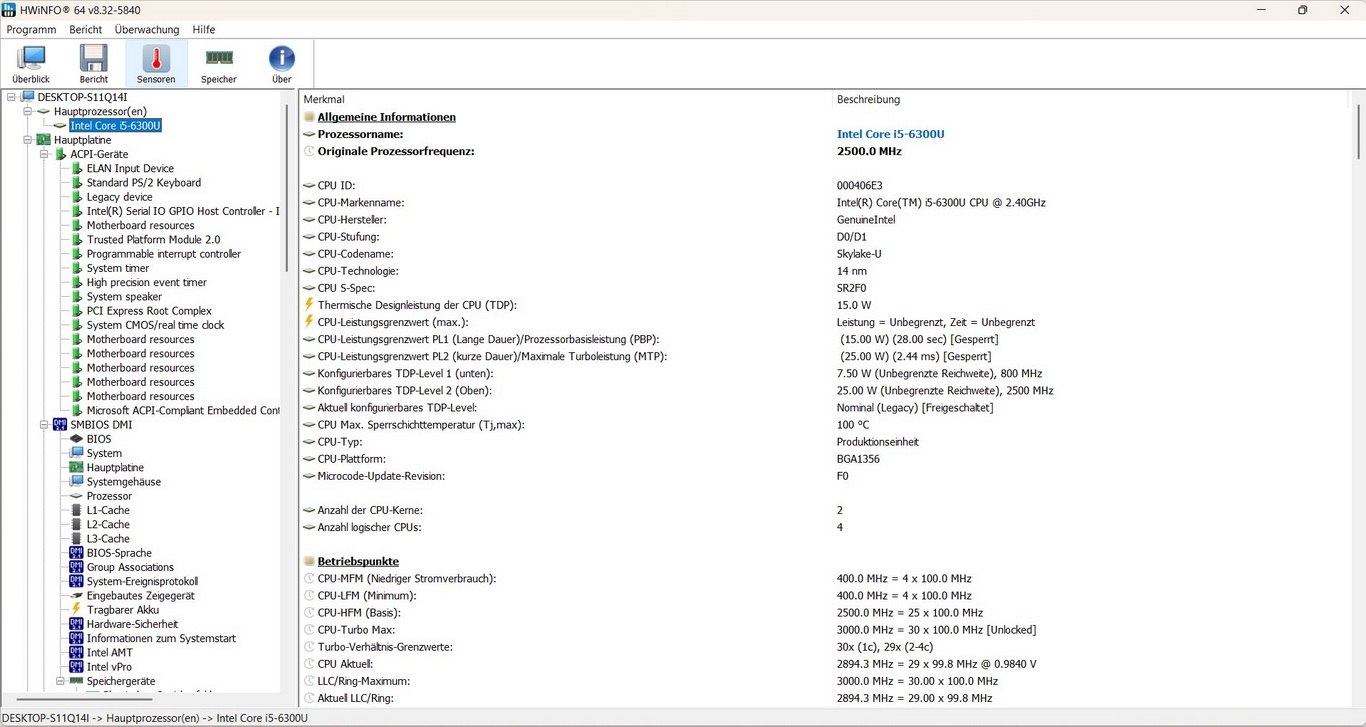
Task: Click the blue Intel Core i5-6300U processor name value
Action: (x=890, y=134)
